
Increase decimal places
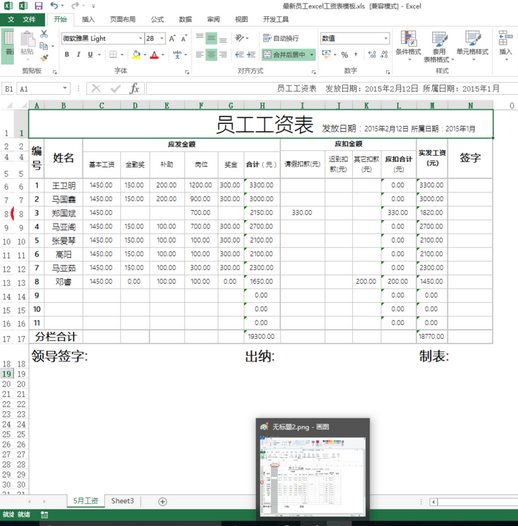tap(372, 54)
